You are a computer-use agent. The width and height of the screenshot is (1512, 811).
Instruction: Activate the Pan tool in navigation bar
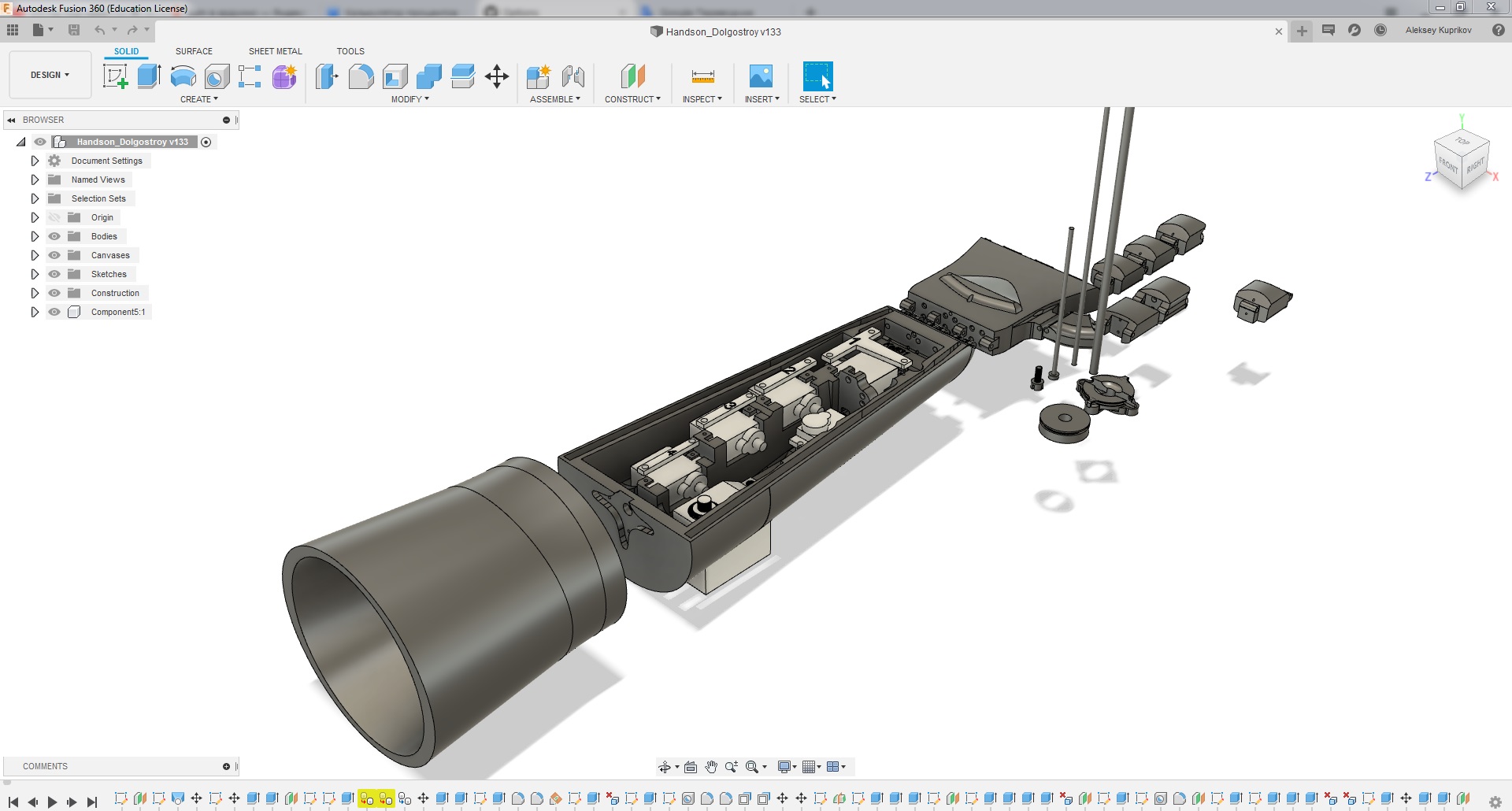coord(711,766)
